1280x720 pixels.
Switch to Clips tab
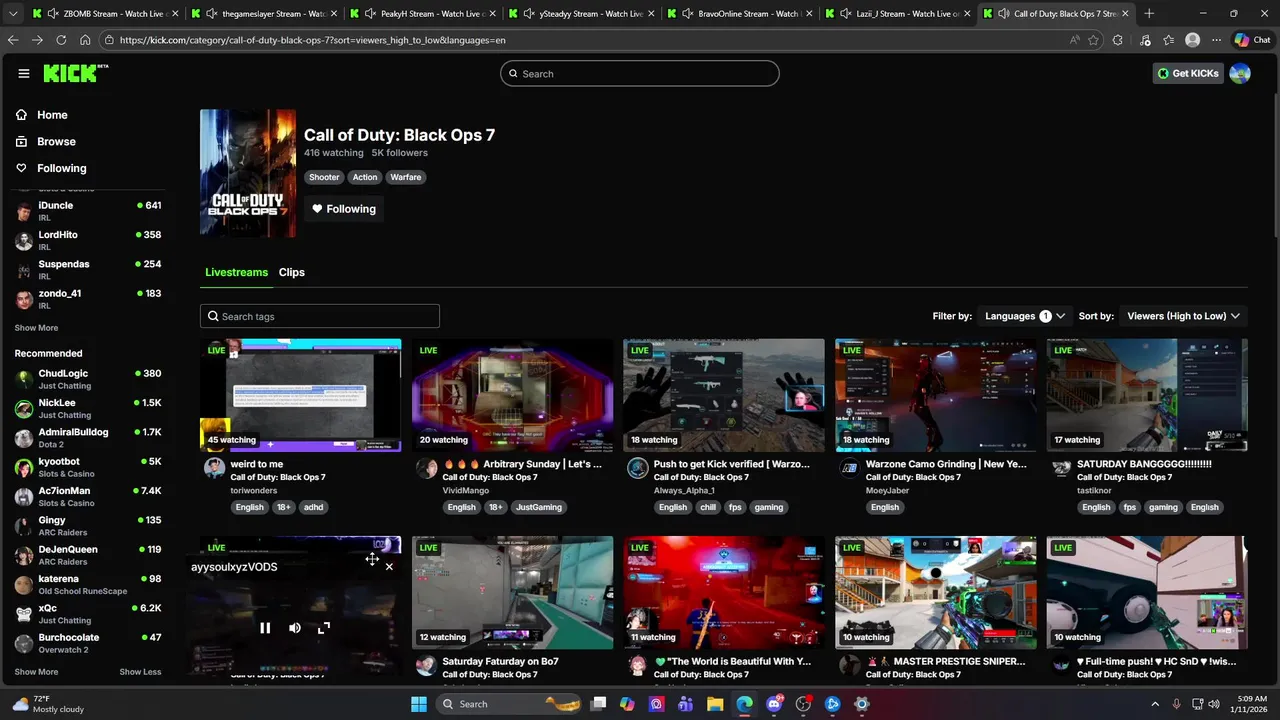[292, 272]
